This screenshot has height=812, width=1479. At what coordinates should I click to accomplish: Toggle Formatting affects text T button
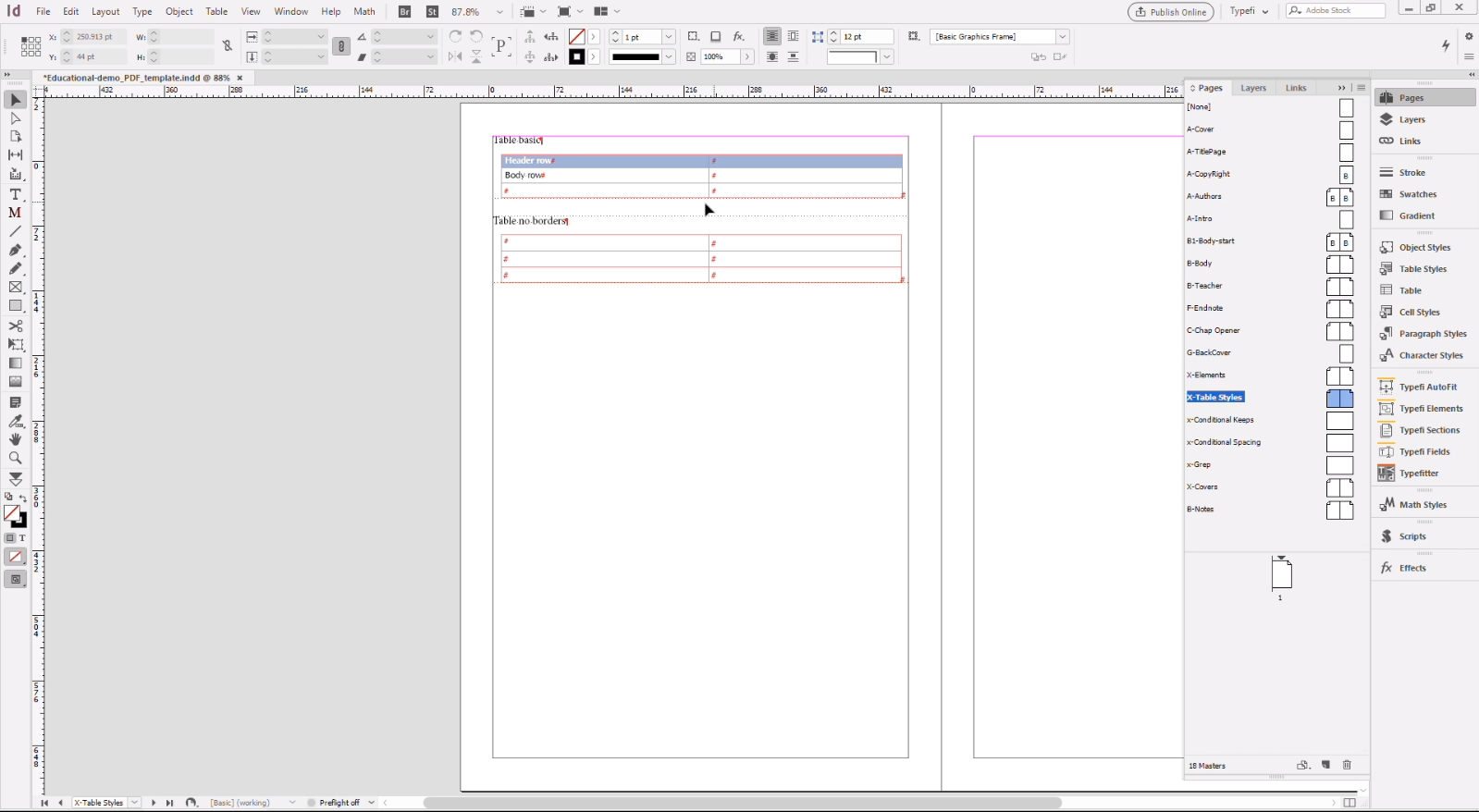pos(22,538)
